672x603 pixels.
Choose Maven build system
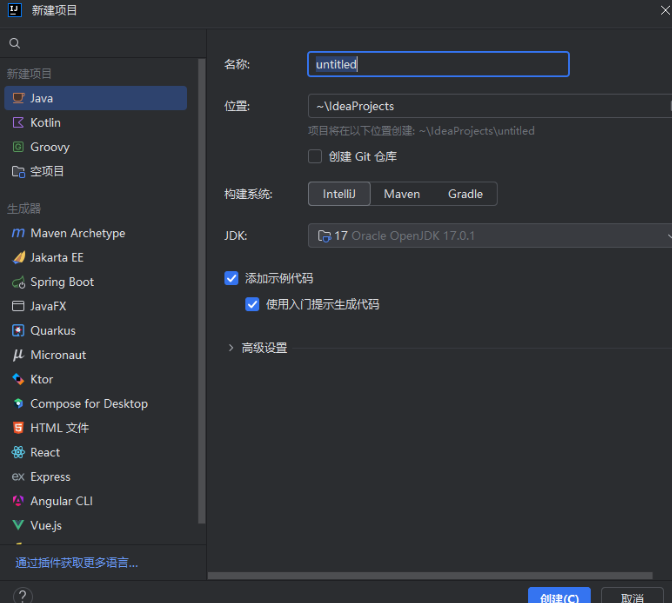402,194
